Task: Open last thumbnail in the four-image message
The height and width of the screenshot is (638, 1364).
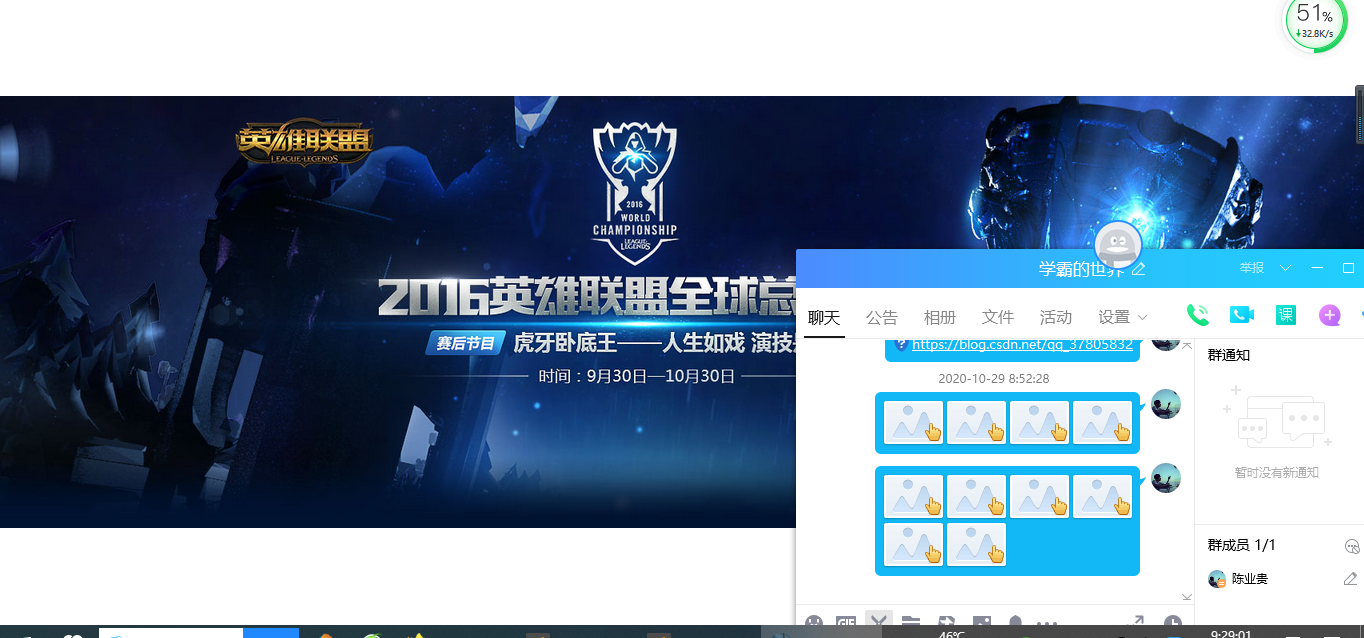Action: click(x=1103, y=422)
